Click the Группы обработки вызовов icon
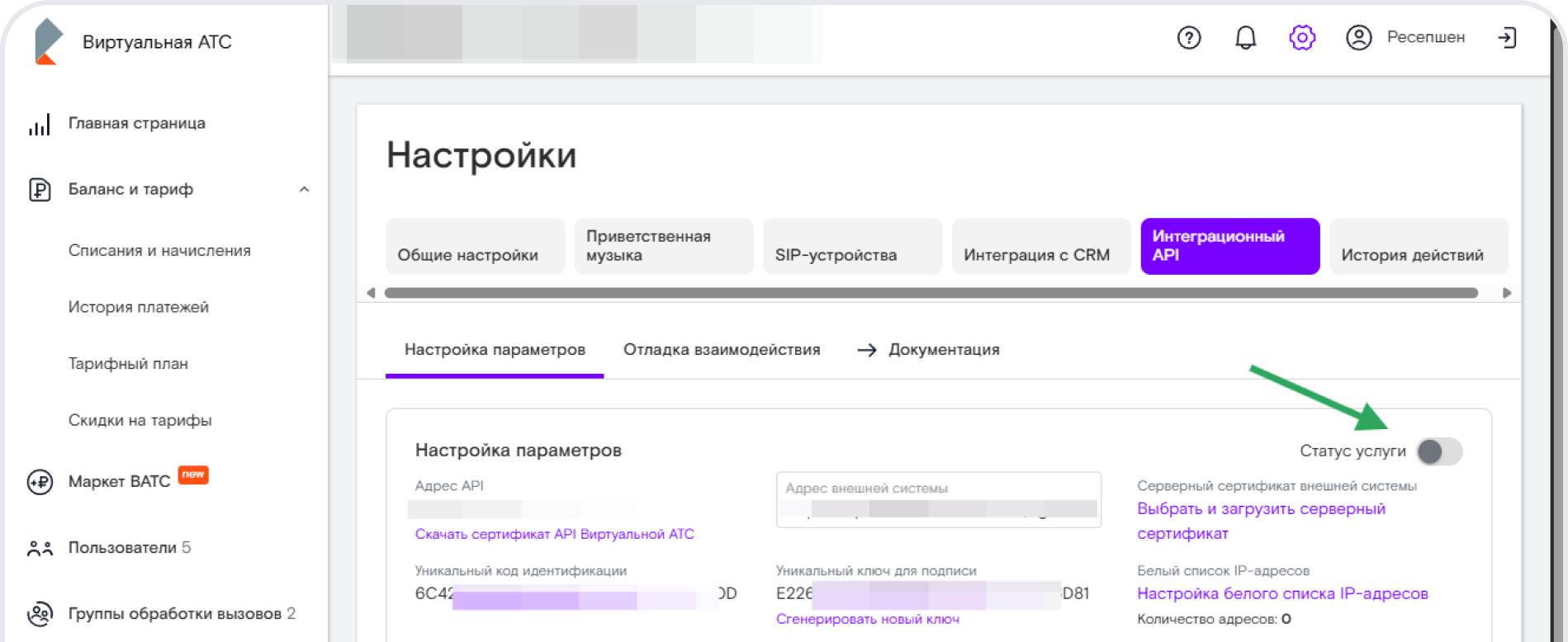 click(40, 614)
